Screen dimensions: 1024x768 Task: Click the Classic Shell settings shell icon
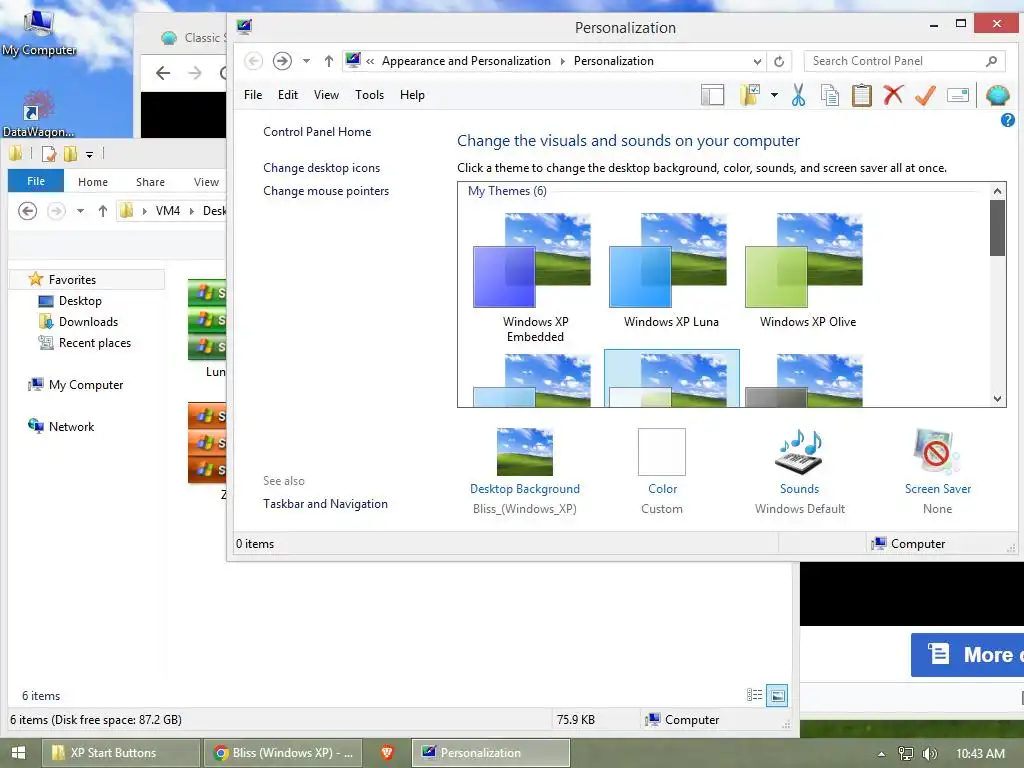click(997, 95)
